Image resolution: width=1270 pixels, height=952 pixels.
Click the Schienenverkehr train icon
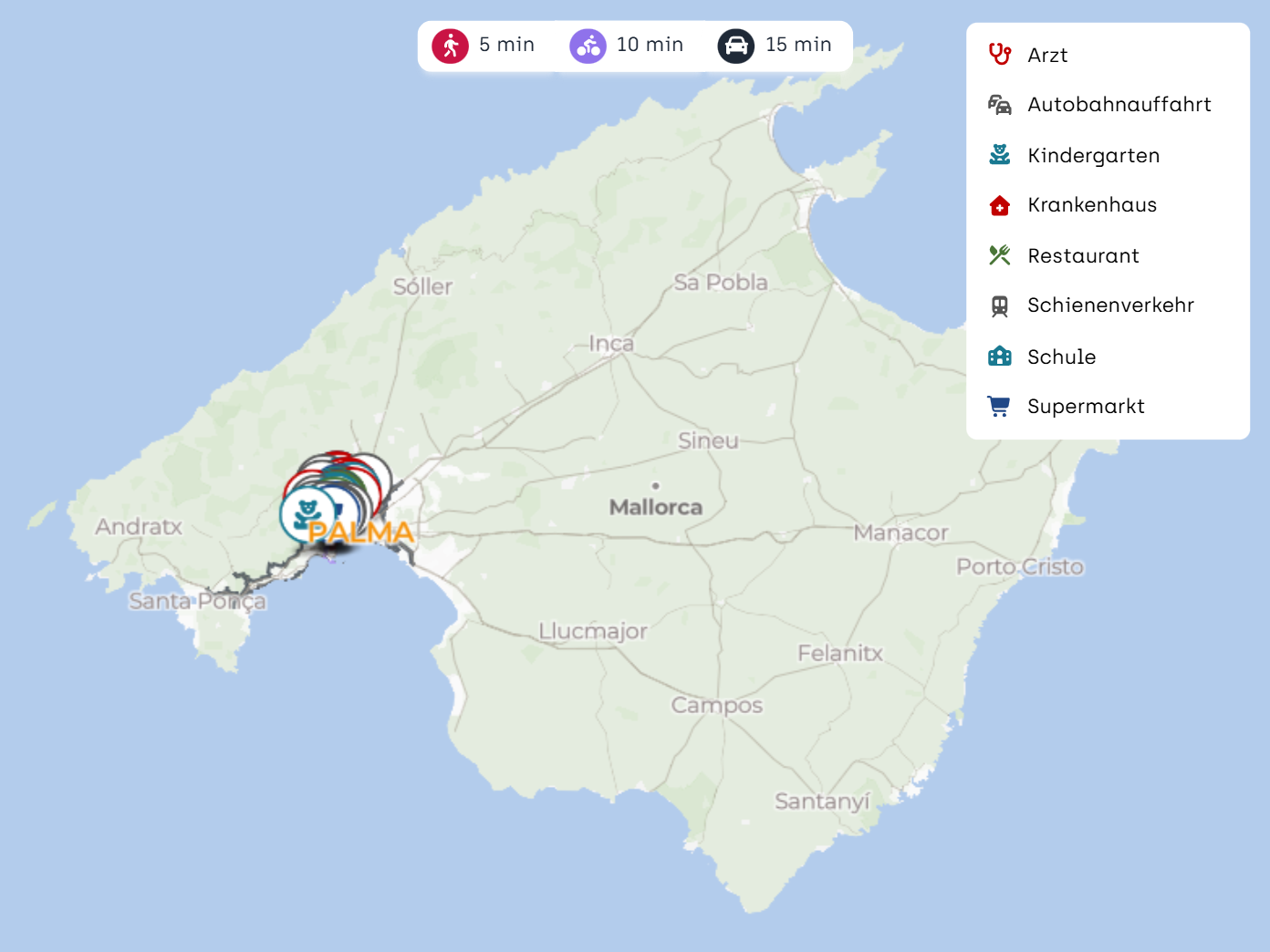1000,305
